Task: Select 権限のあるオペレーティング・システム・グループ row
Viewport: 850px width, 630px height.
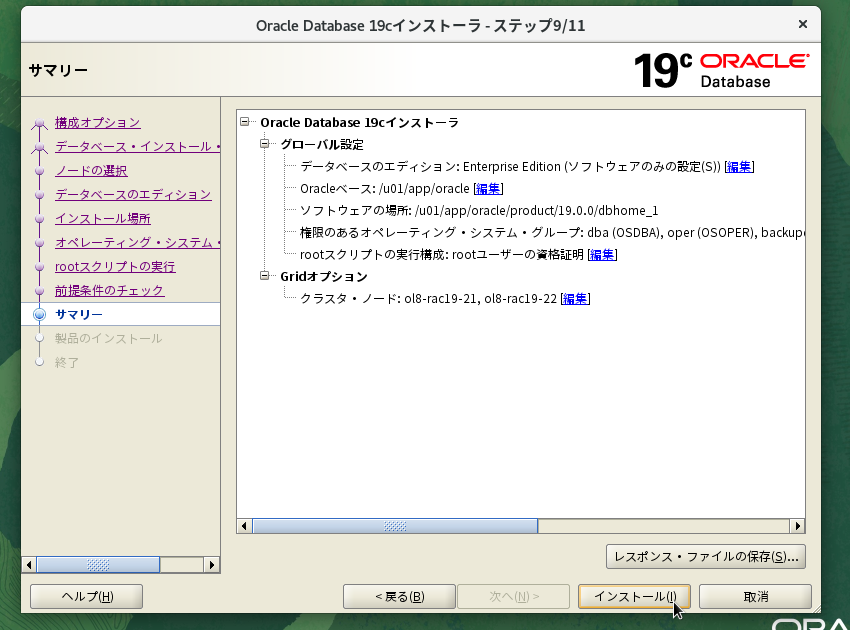Action: tap(552, 233)
